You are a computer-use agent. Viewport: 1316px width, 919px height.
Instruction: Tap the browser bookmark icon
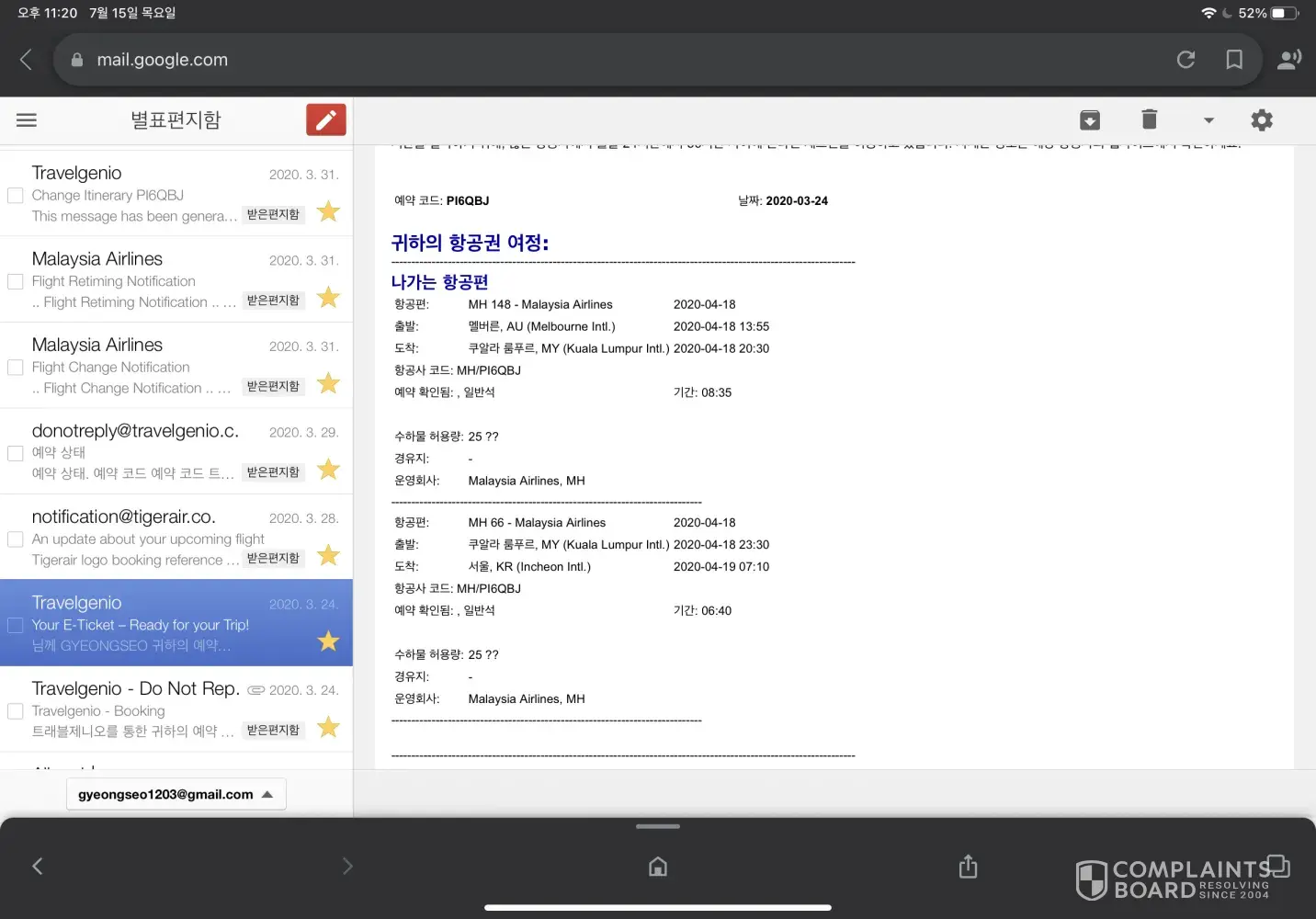click(x=1234, y=60)
